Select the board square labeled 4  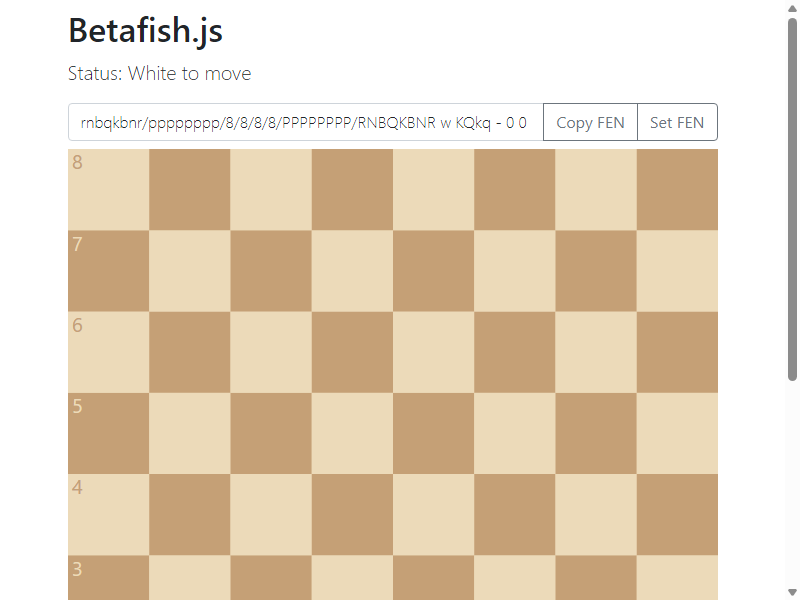click(x=109, y=514)
